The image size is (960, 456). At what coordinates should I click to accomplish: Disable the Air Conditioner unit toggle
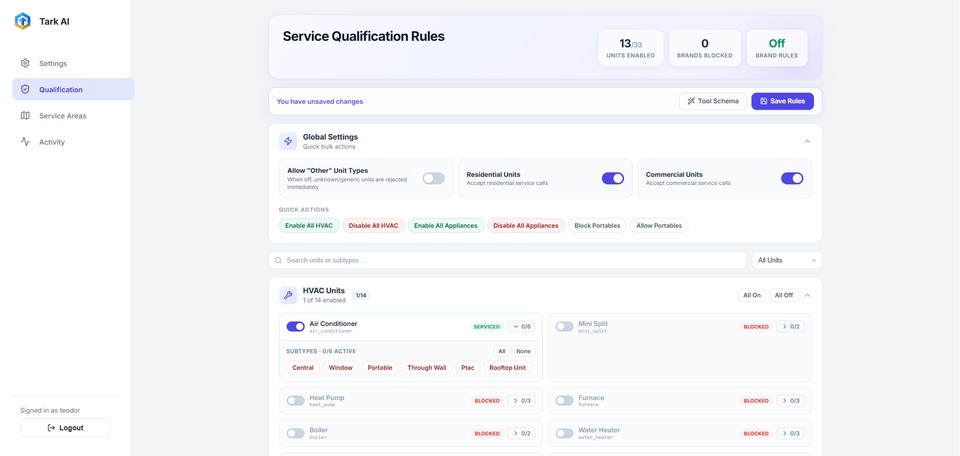(x=296, y=327)
